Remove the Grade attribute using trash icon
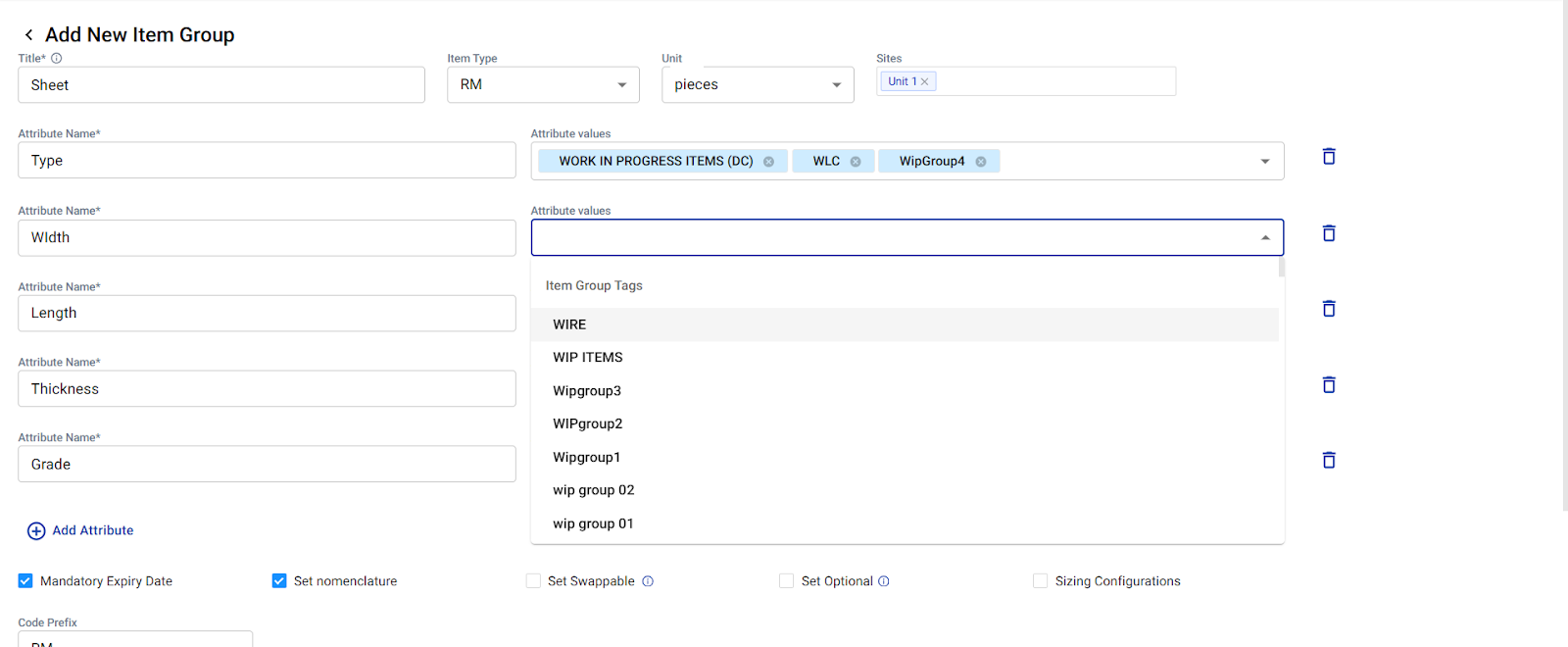 point(1329,461)
